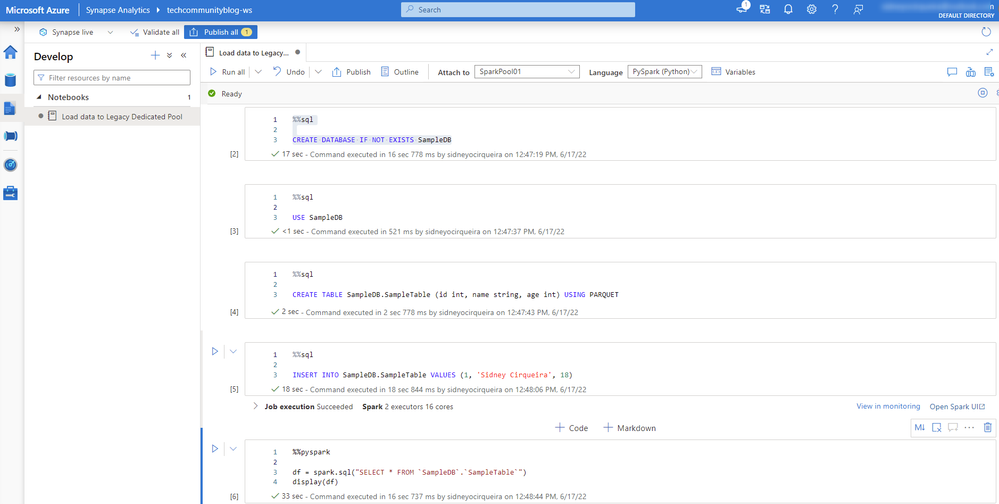
Task: Add a new Markdown cell
Action: point(629,428)
